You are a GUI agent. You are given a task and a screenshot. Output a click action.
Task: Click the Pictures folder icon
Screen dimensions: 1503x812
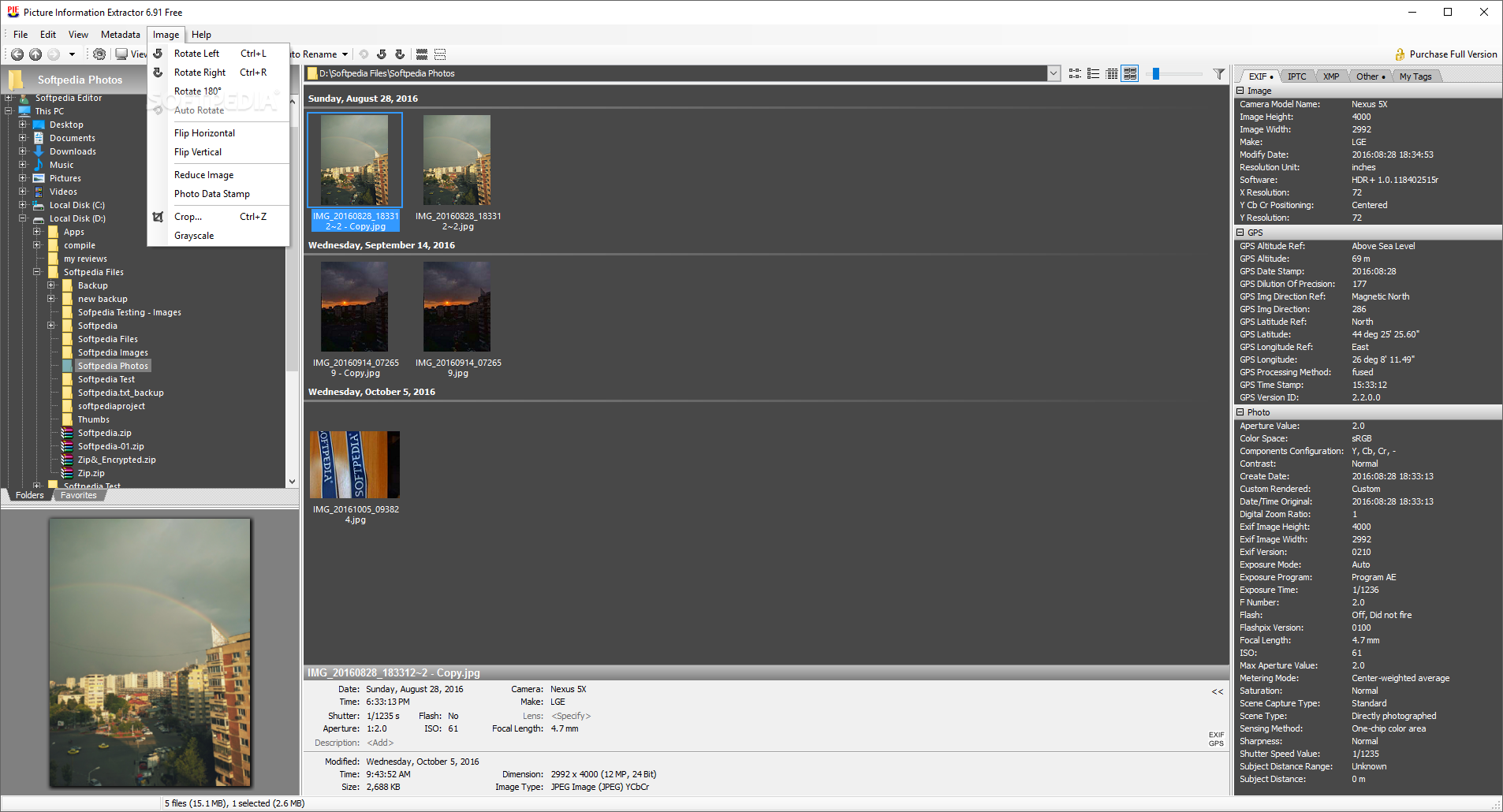[x=38, y=178]
